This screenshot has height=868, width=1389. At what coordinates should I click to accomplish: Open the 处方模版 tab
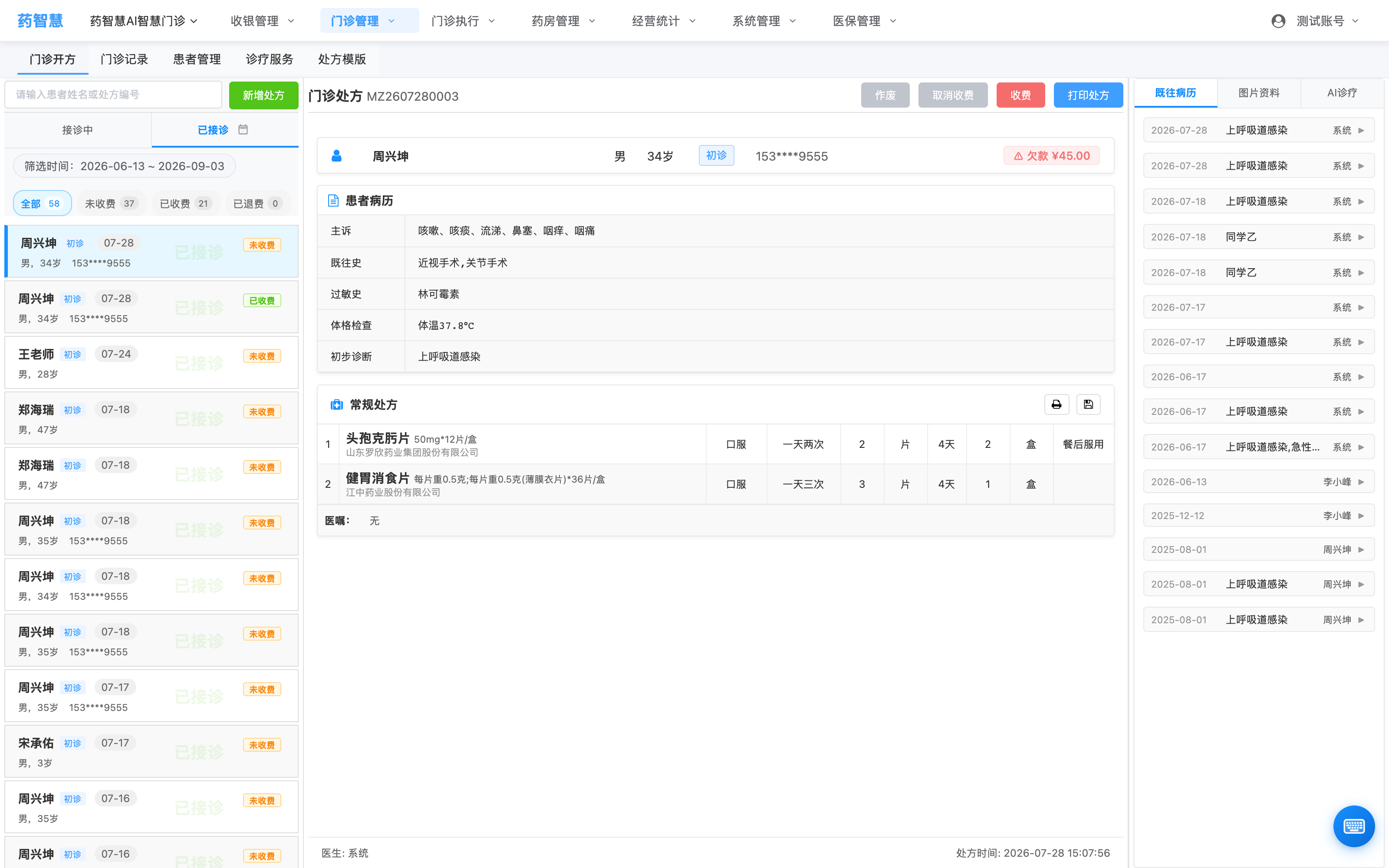point(342,59)
